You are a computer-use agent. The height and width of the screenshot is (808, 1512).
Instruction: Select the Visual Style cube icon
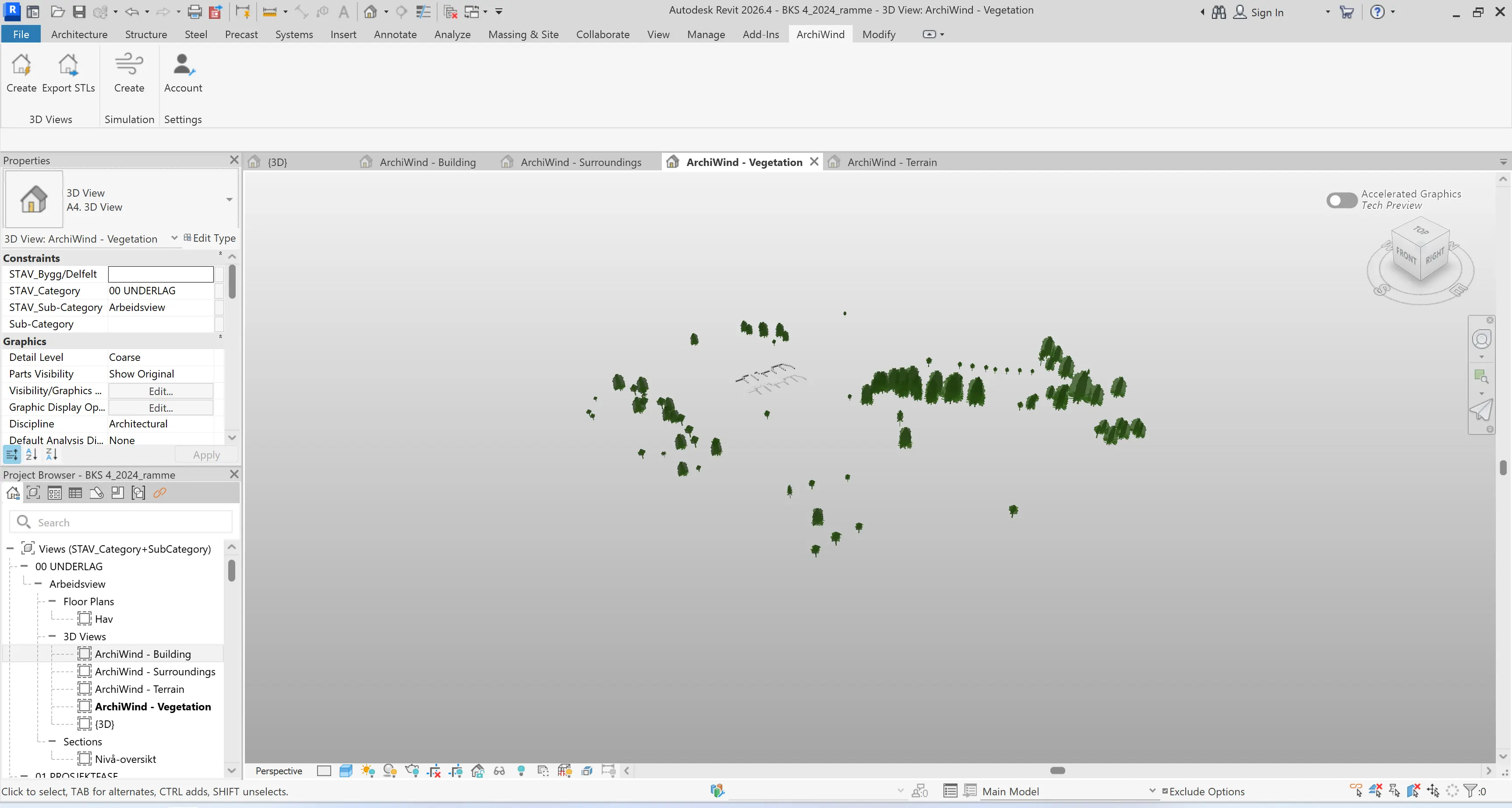tap(346, 771)
